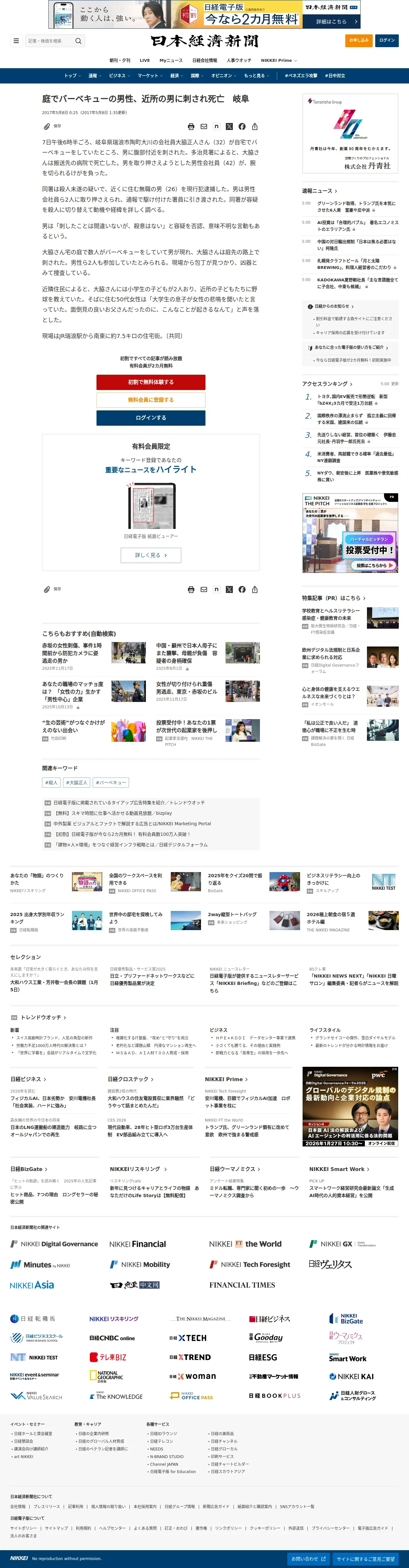Open the NIKKEI THE PITCH banner ad
The image size is (409, 1568).
coord(351,533)
